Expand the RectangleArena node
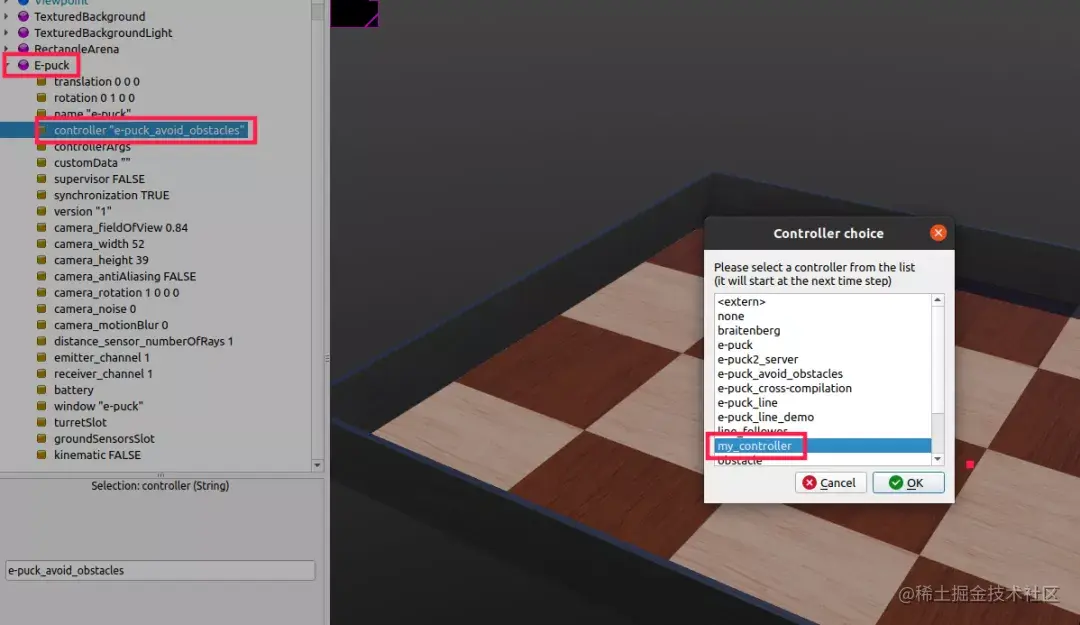1080x625 pixels. 7,49
